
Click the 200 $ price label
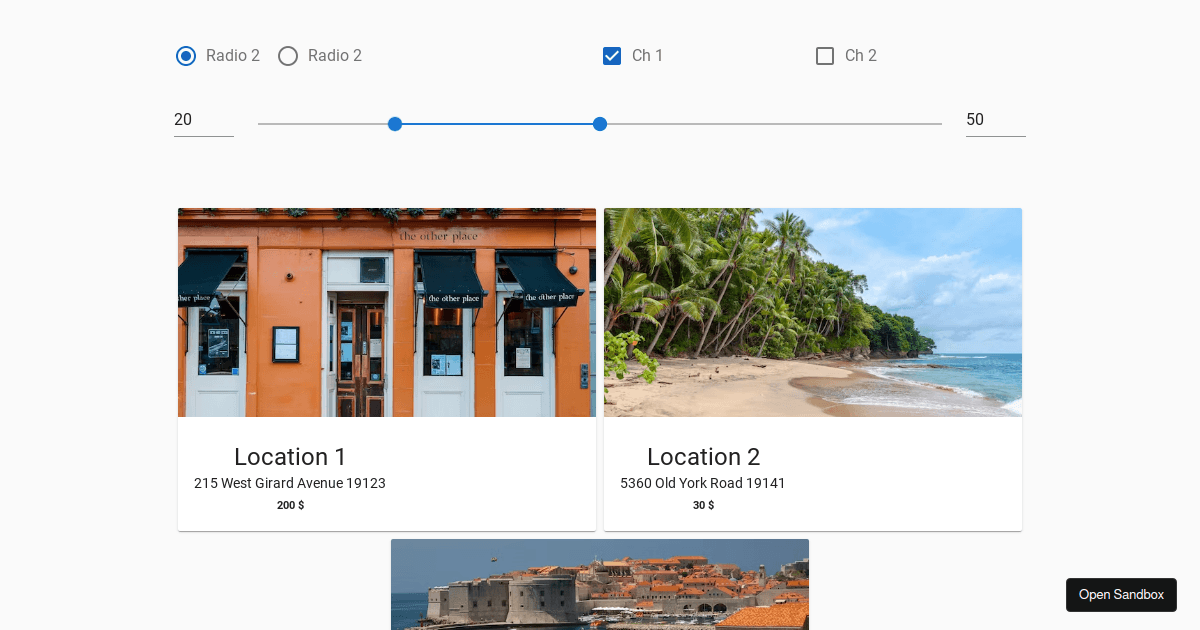[290, 505]
